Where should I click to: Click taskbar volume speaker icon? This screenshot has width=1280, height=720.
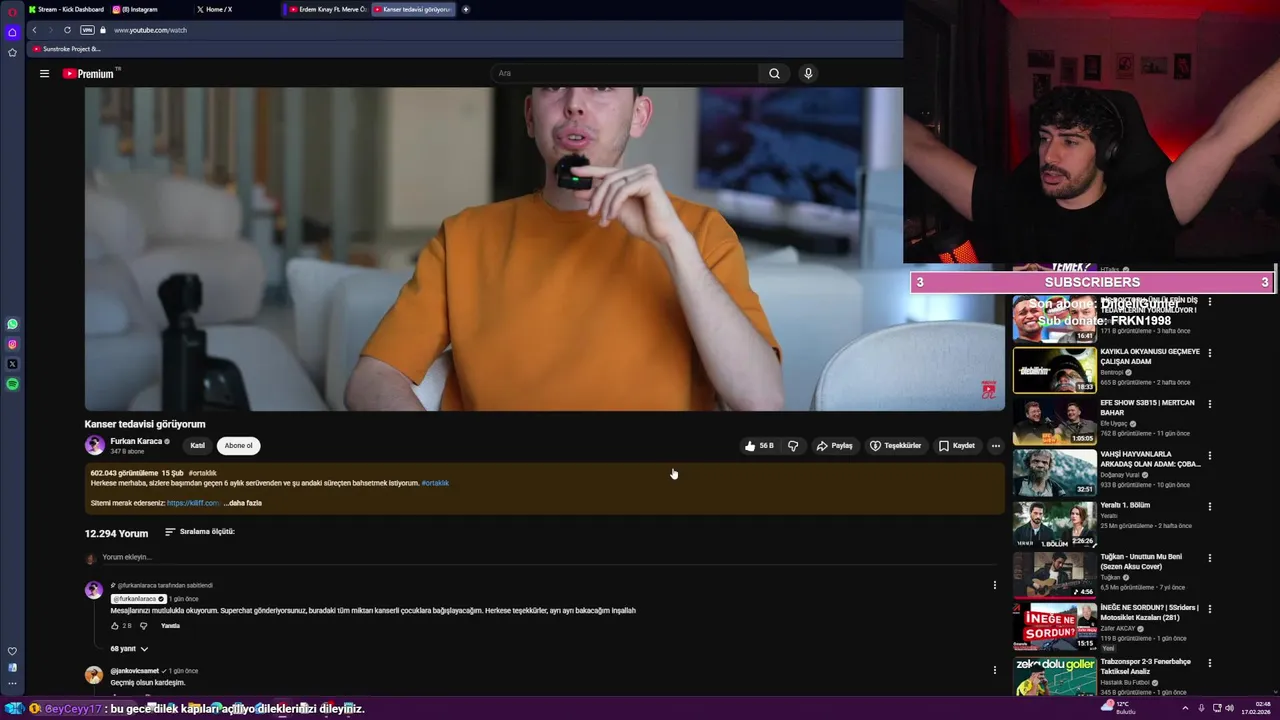[1229, 708]
